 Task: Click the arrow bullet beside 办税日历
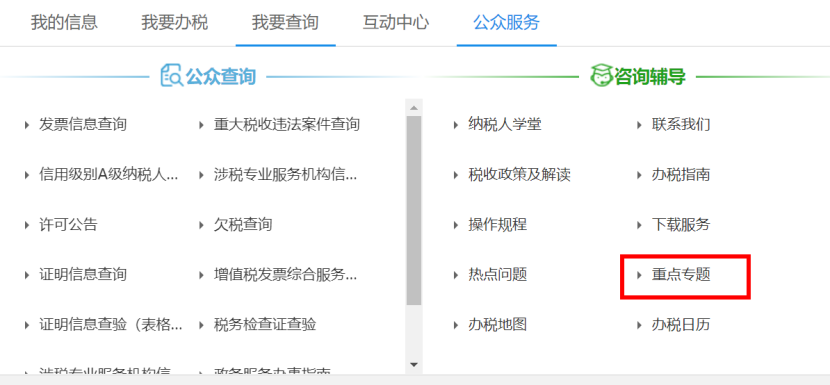639,325
